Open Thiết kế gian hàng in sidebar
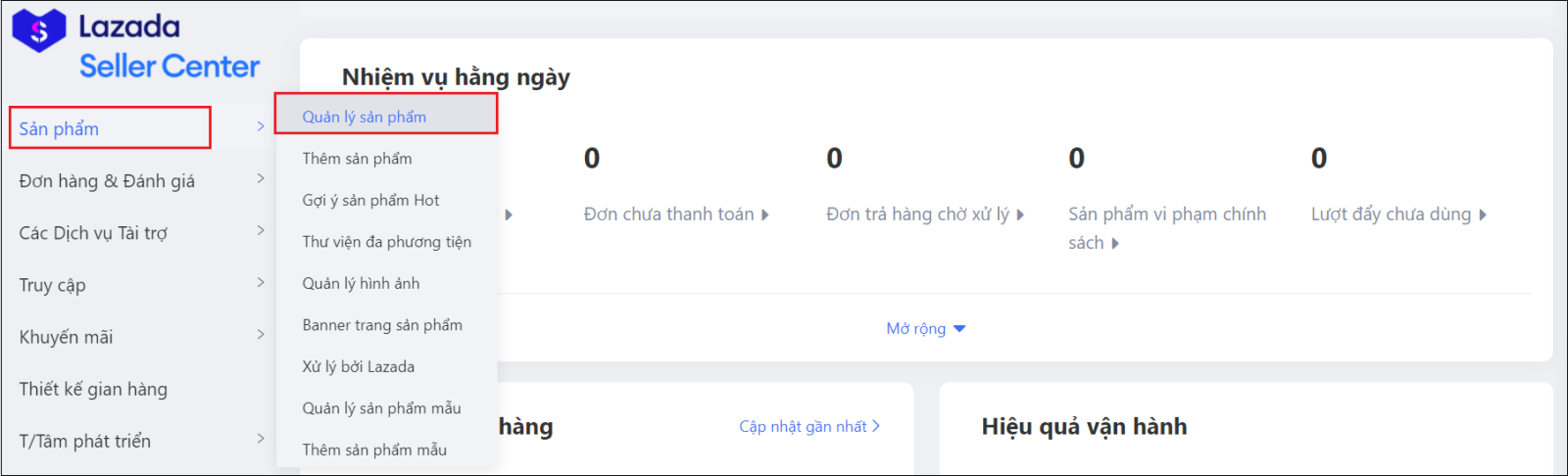This screenshot has width=1568, height=476. click(x=93, y=389)
